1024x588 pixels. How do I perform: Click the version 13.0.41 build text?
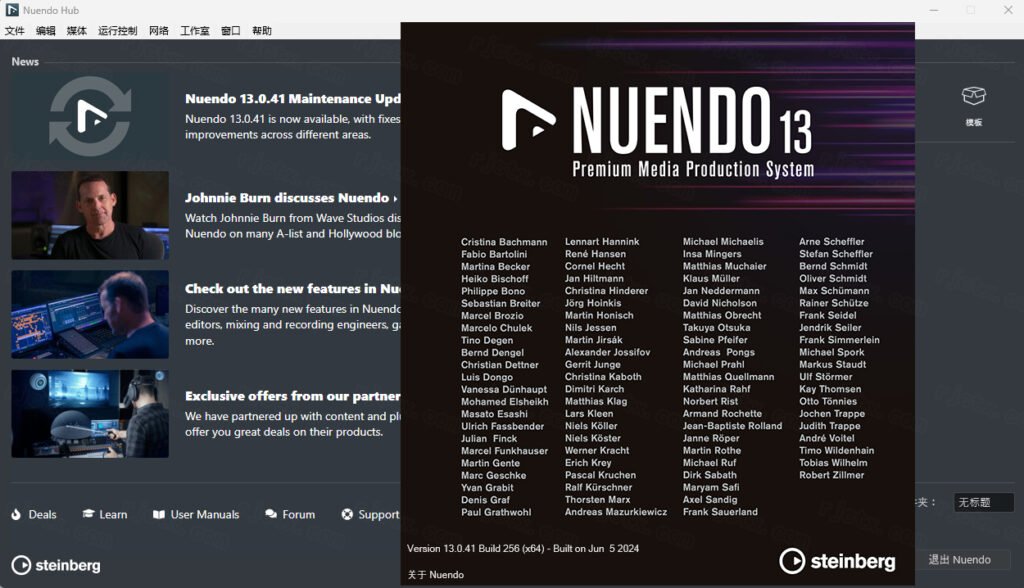pyautogui.click(x=523, y=549)
